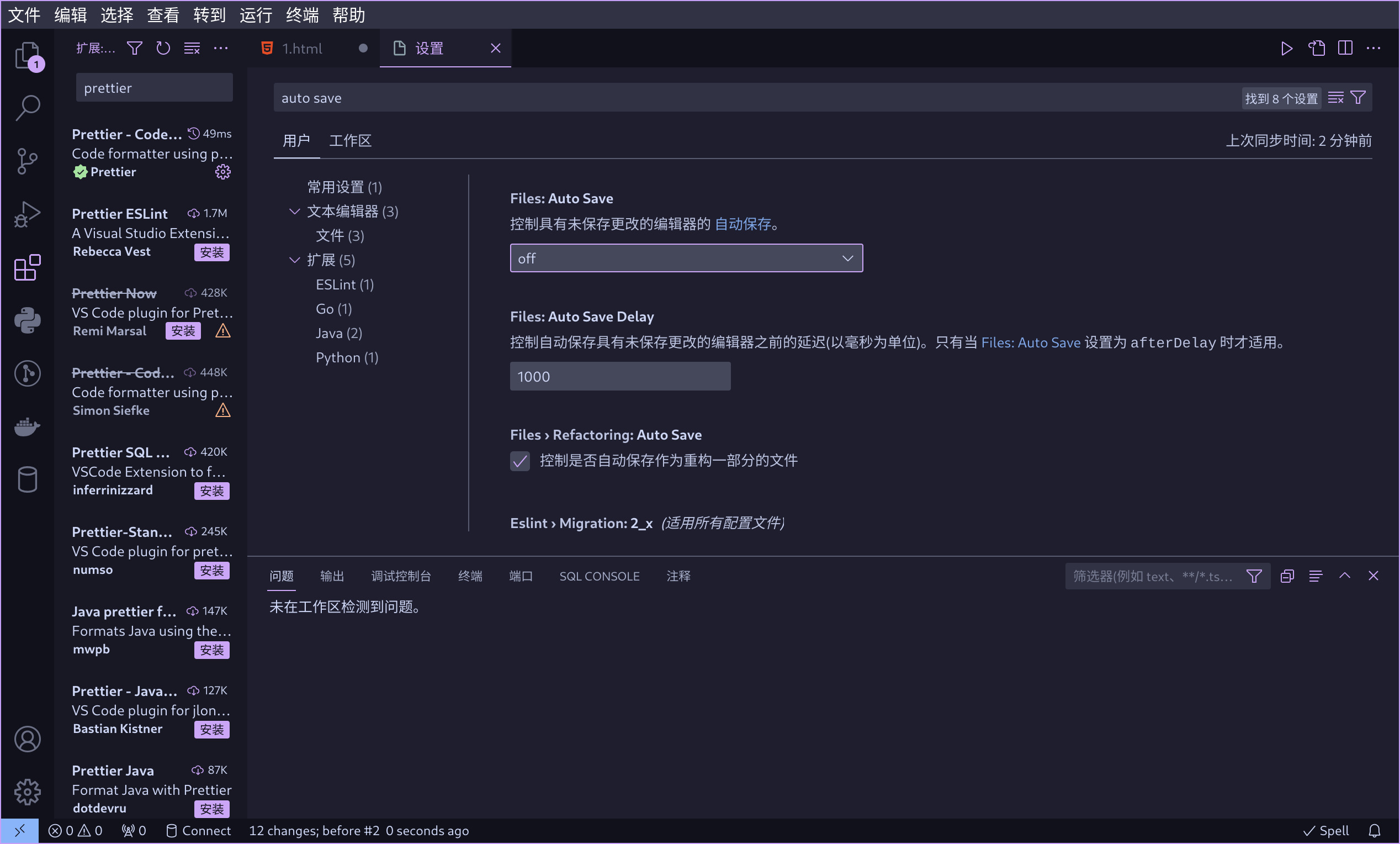Open the Files: Auto Save dropdown
Viewport: 1400px width, 844px height.
686,257
